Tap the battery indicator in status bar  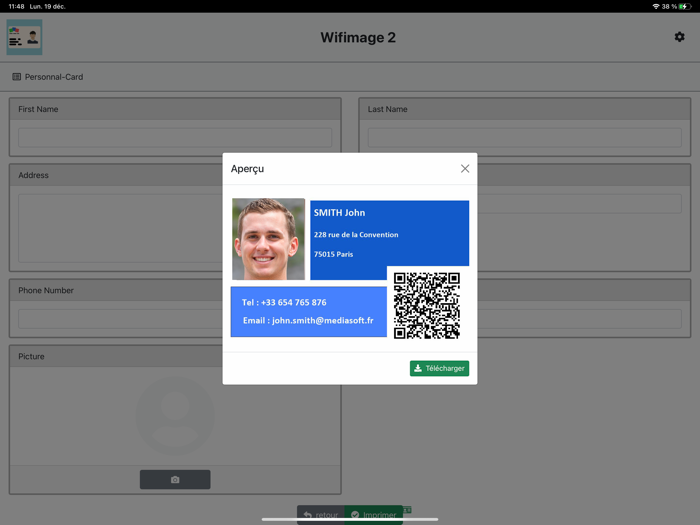(685, 6)
